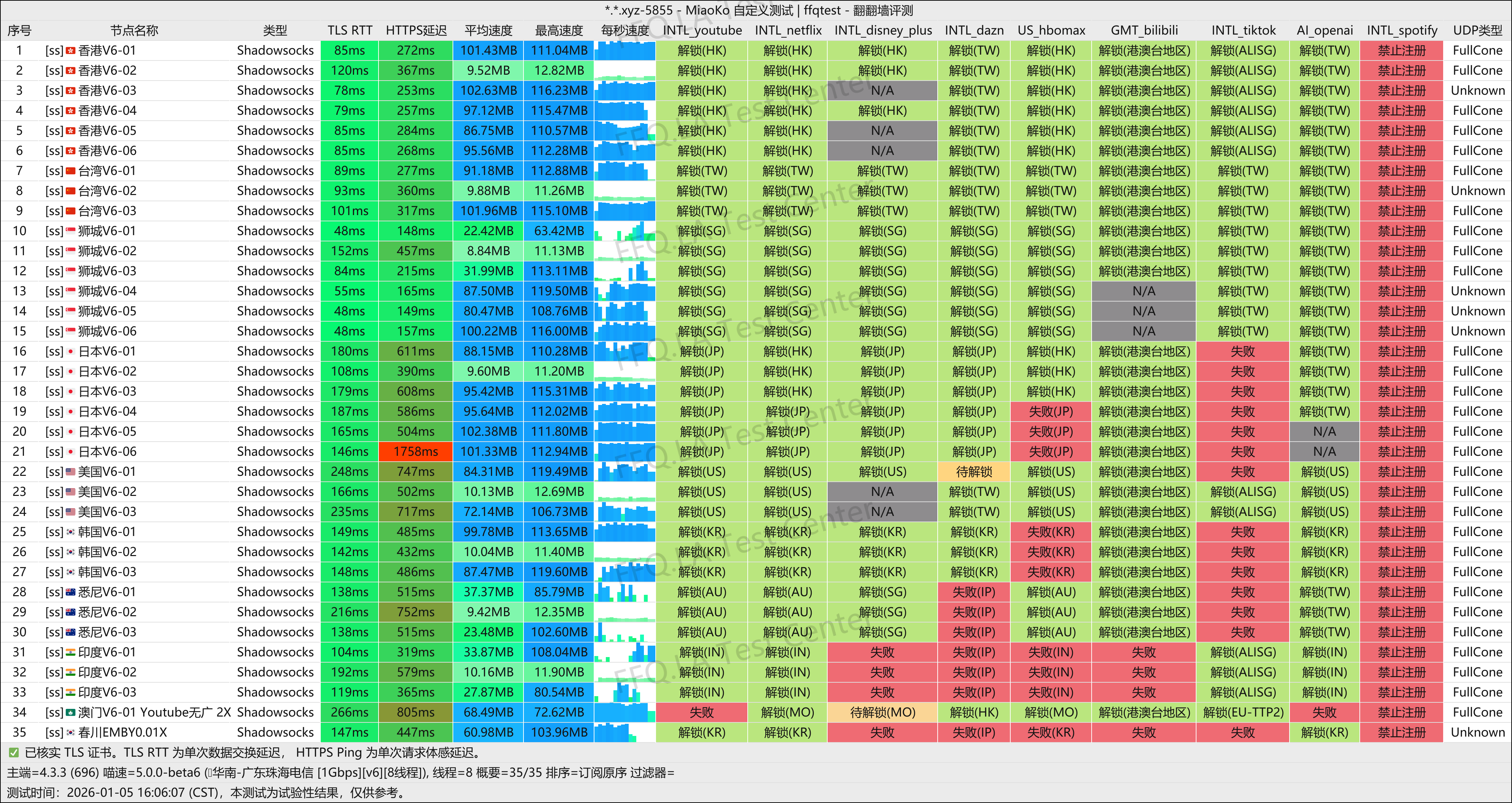Viewport: 1512px width, 803px height.
Task: Click the green TLS verified checkmark
Action: click(x=13, y=753)
